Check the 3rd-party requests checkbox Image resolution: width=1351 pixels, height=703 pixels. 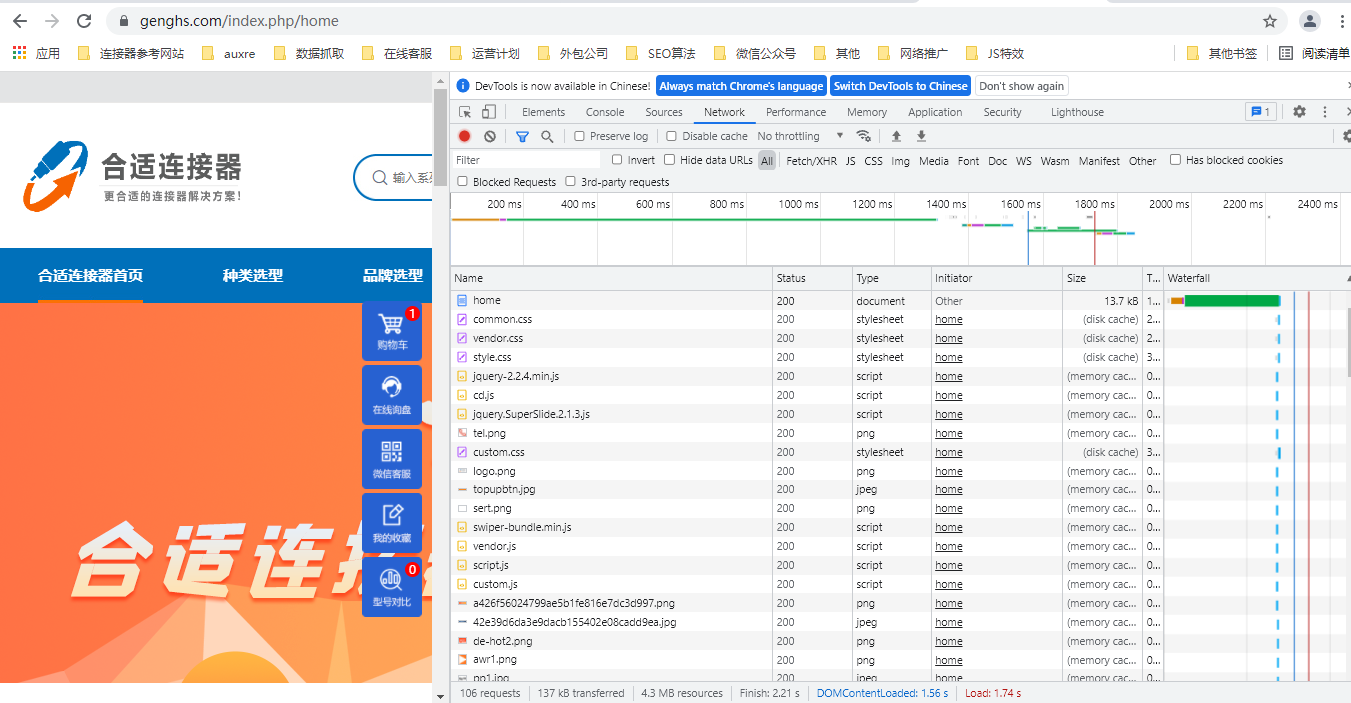pyautogui.click(x=571, y=182)
